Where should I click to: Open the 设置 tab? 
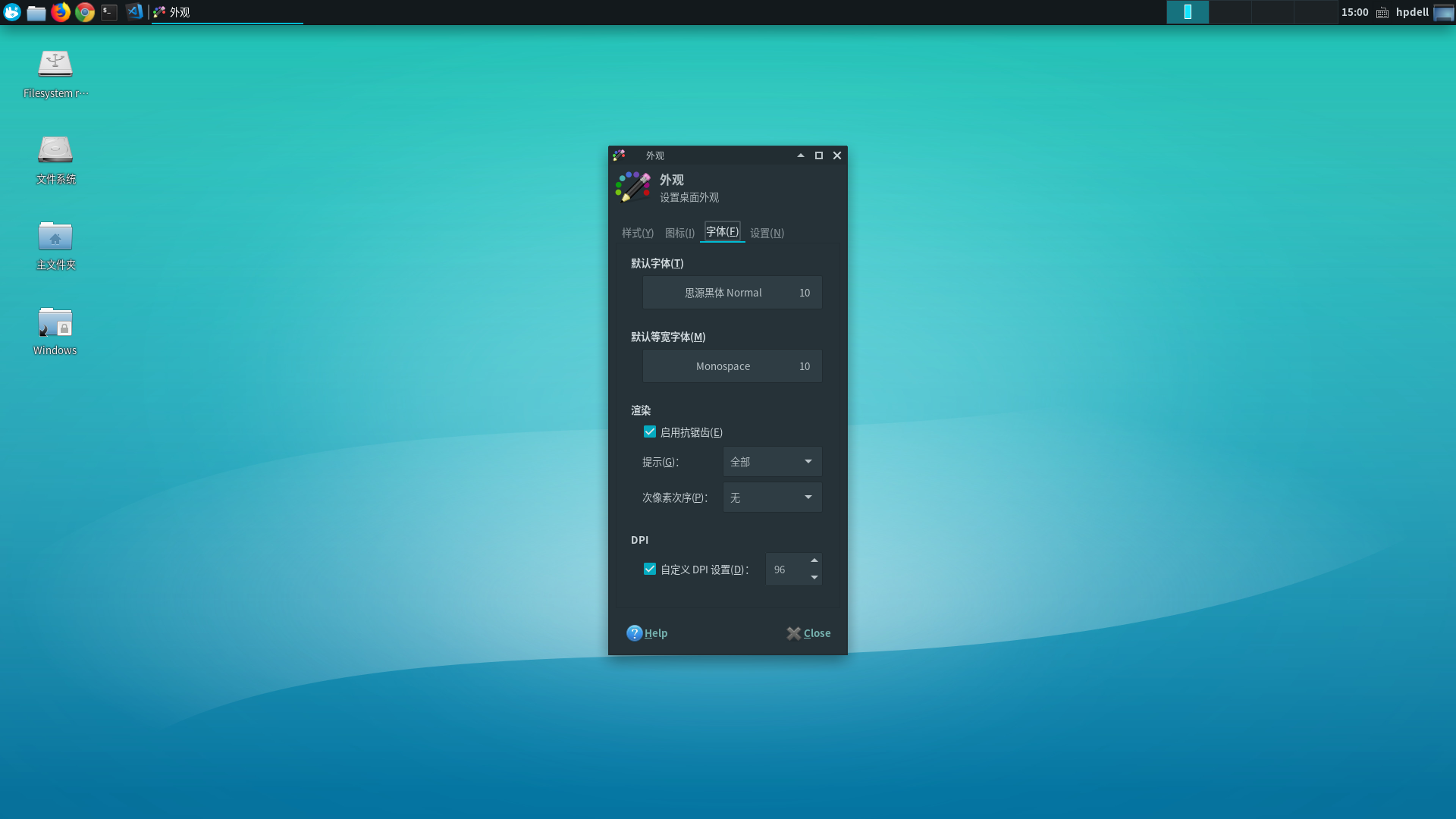click(x=767, y=233)
